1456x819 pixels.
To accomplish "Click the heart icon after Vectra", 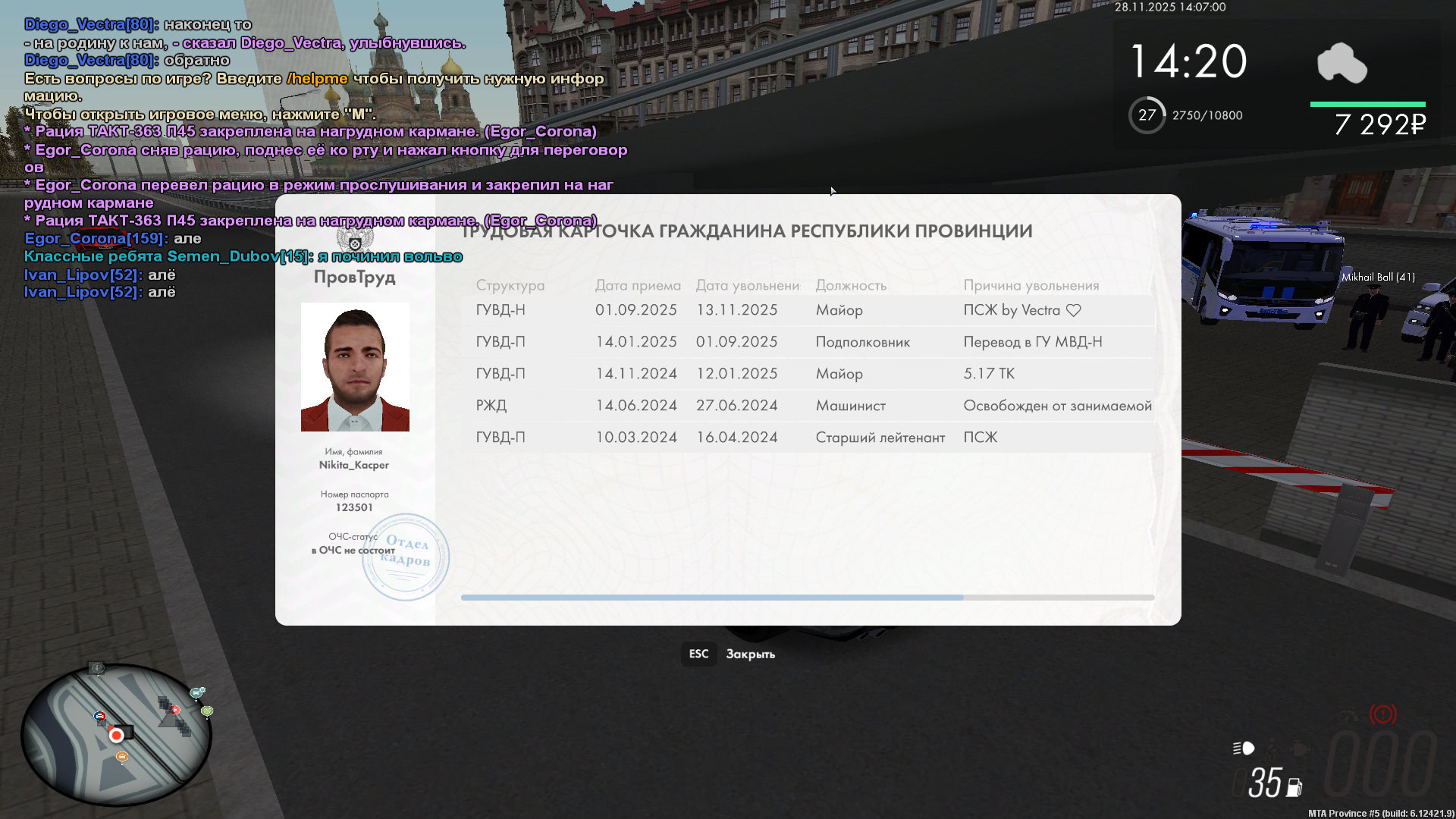I will pos(1073,310).
